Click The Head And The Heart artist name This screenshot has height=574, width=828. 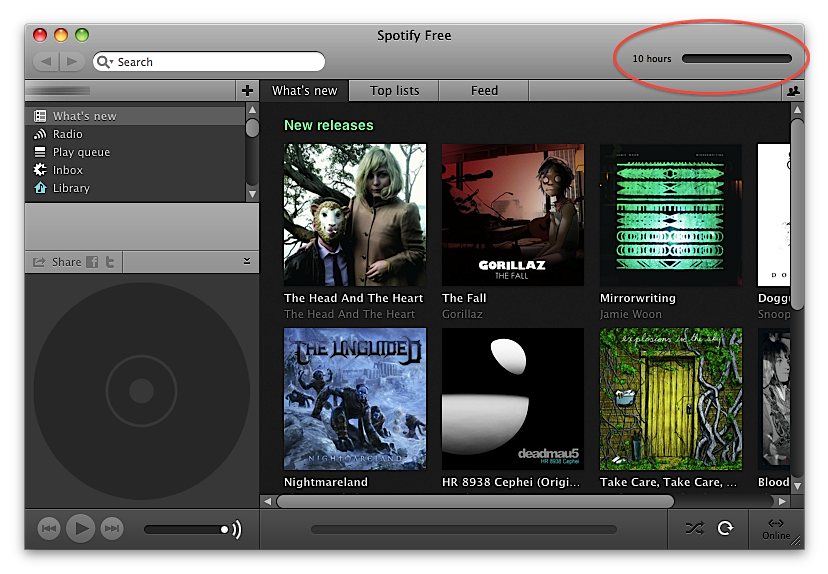[349, 314]
